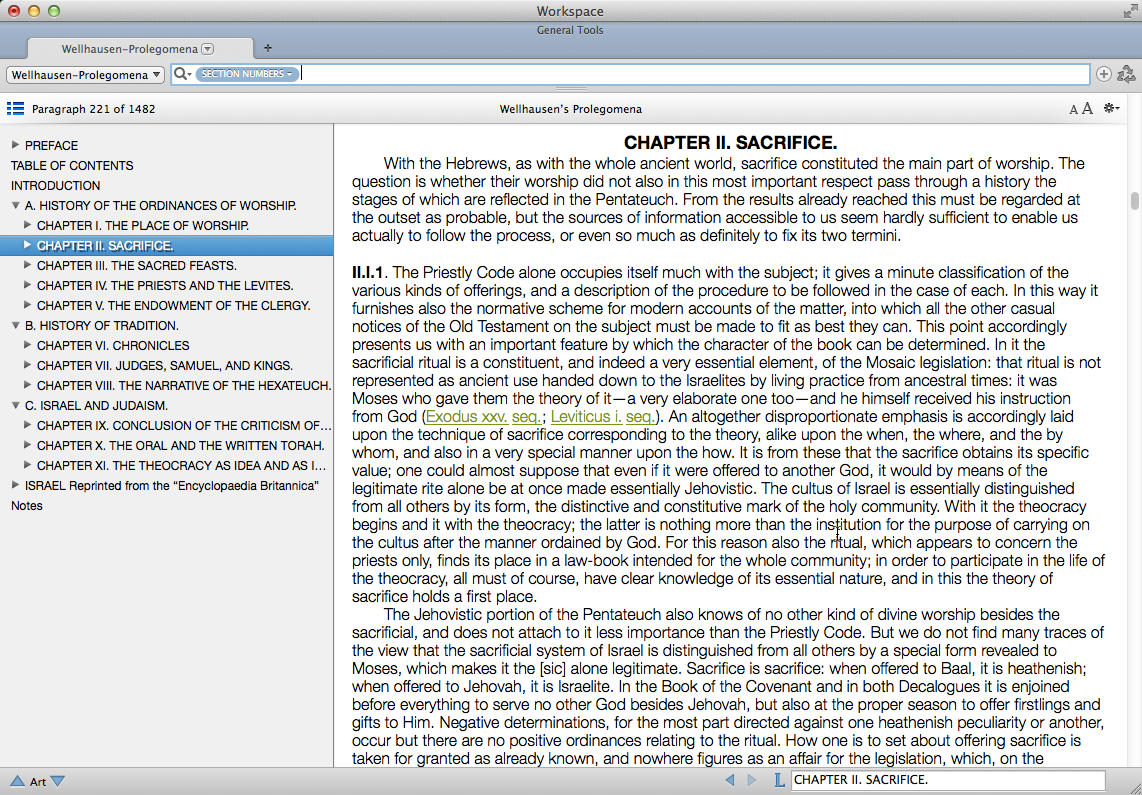The image size is (1142, 795).
Task: Click the text pane vertical scrollbar thumb
Action: coord(1135,200)
